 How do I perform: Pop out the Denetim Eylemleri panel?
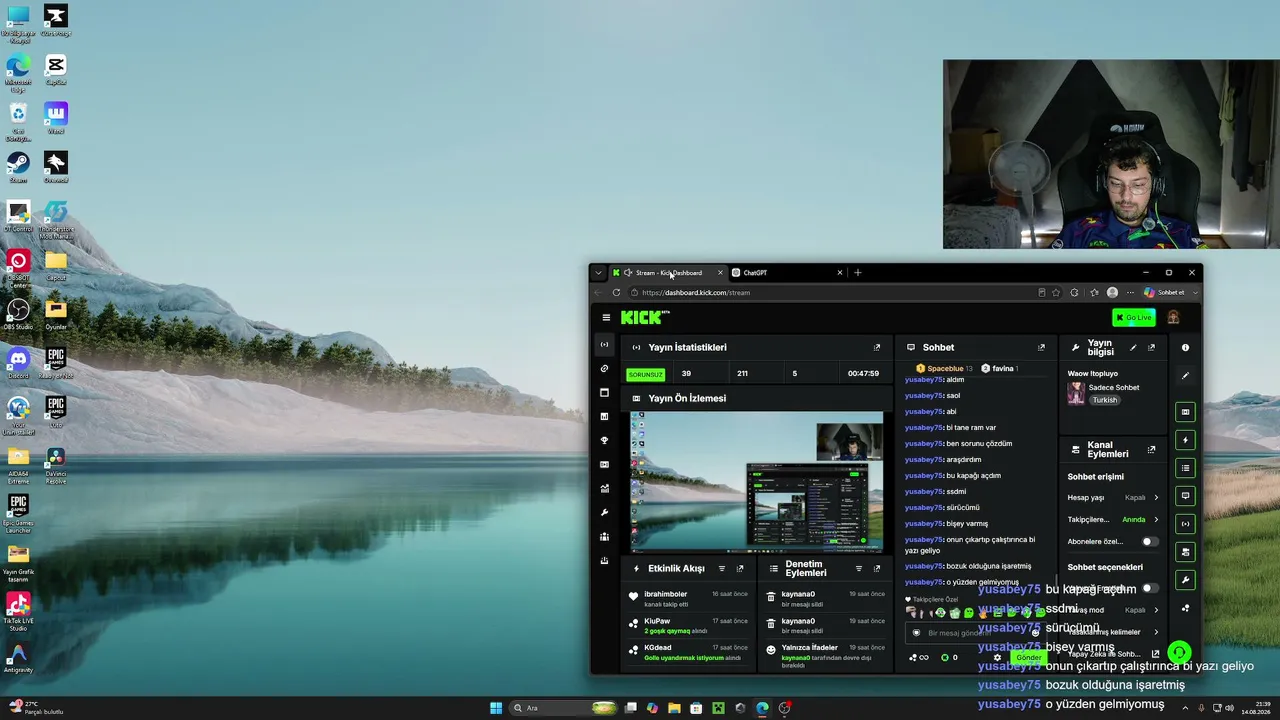pos(877,569)
